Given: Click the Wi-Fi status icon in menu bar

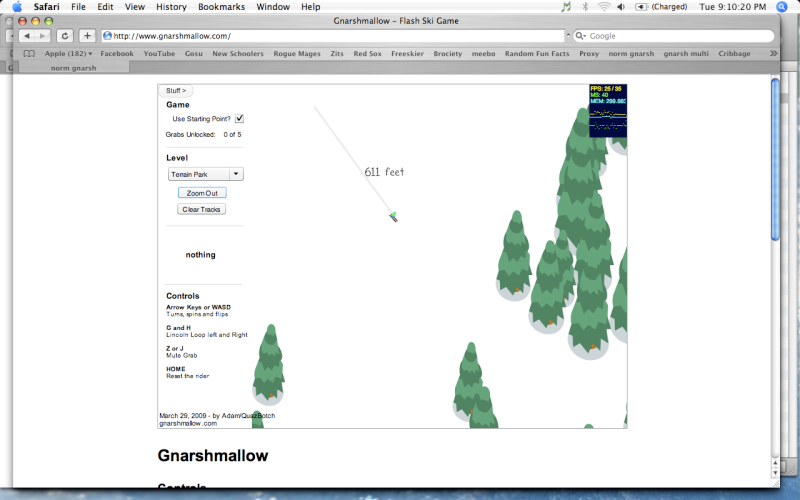Looking at the screenshot, I should pos(604,7).
